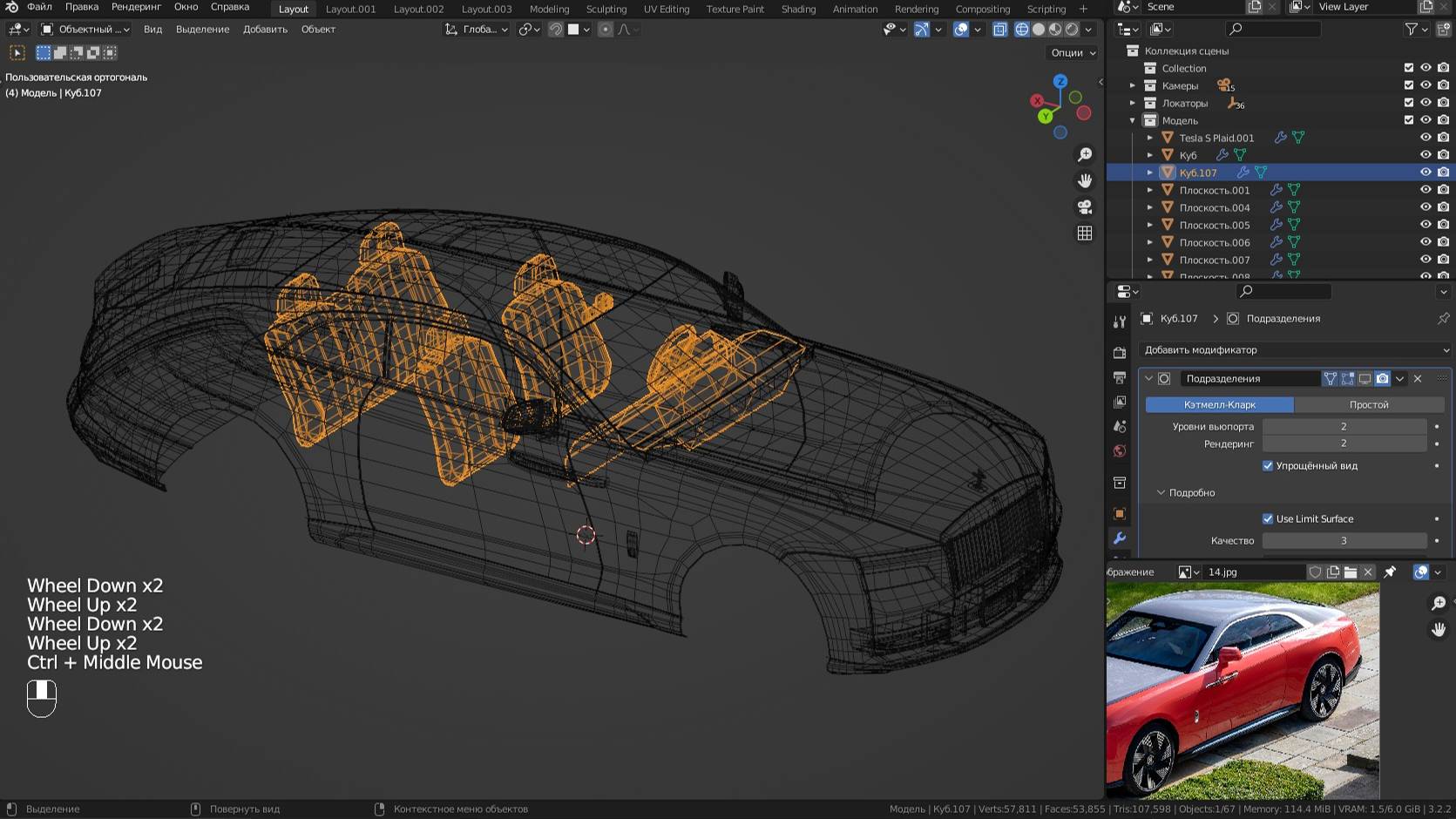1456x819 pixels.
Task: Open the Tool properties tab
Action: [1120, 322]
